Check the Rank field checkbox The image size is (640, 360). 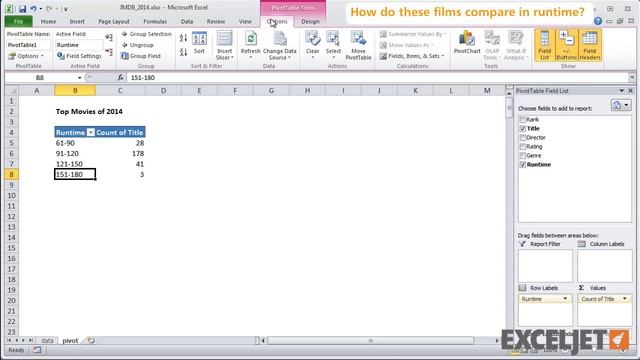point(522,120)
